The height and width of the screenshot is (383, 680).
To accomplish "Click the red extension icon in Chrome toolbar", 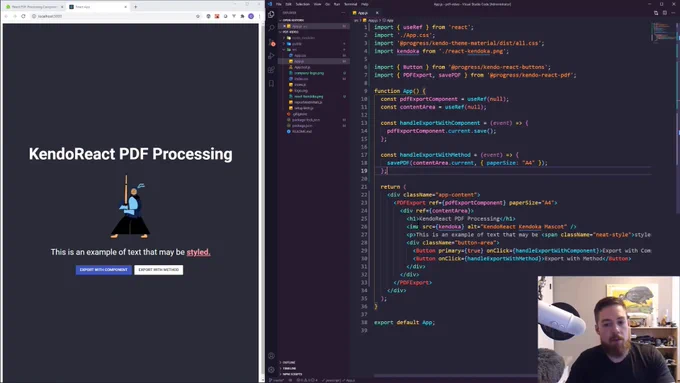I will pyautogui.click(x=217, y=16).
